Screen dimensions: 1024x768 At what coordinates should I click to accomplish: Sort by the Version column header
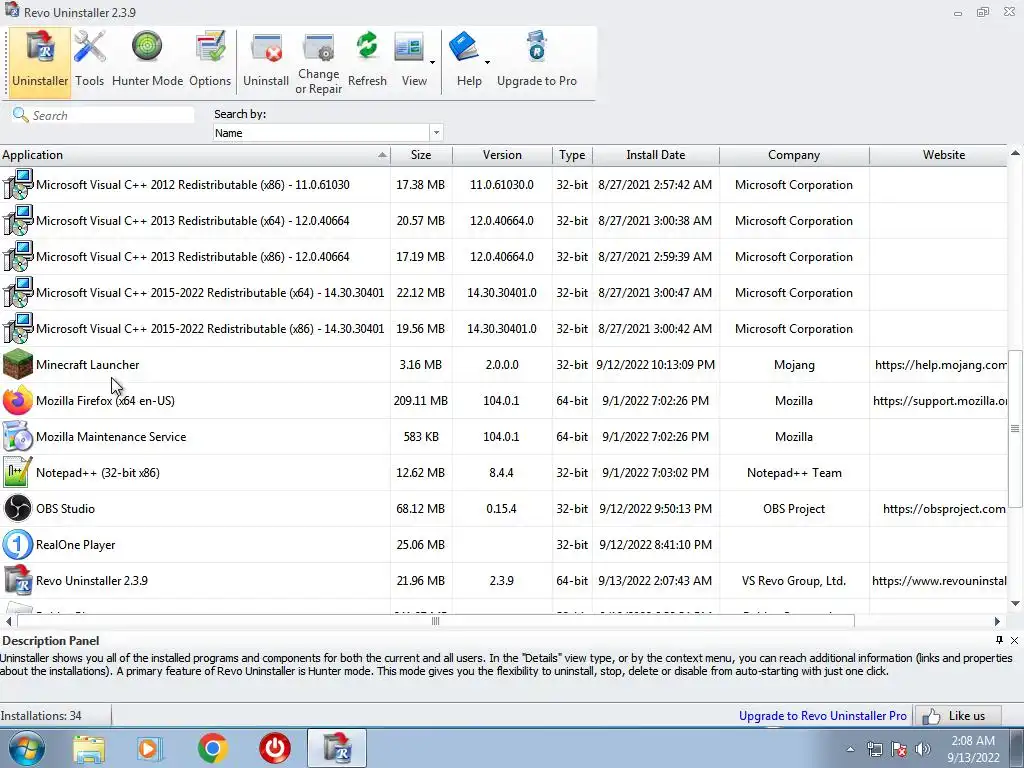pos(502,155)
